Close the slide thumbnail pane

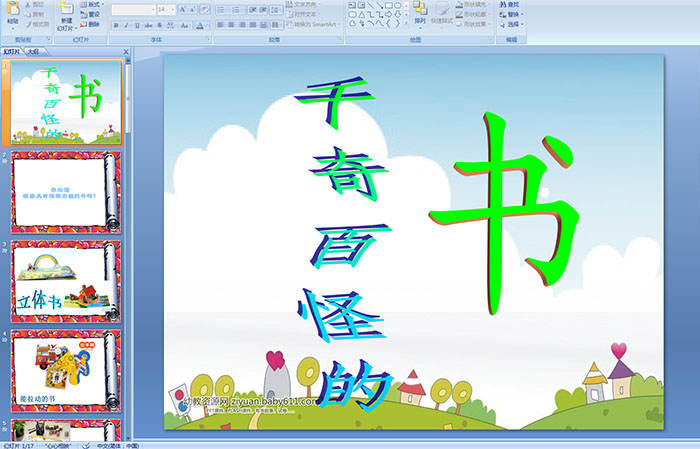[x=126, y=52]
